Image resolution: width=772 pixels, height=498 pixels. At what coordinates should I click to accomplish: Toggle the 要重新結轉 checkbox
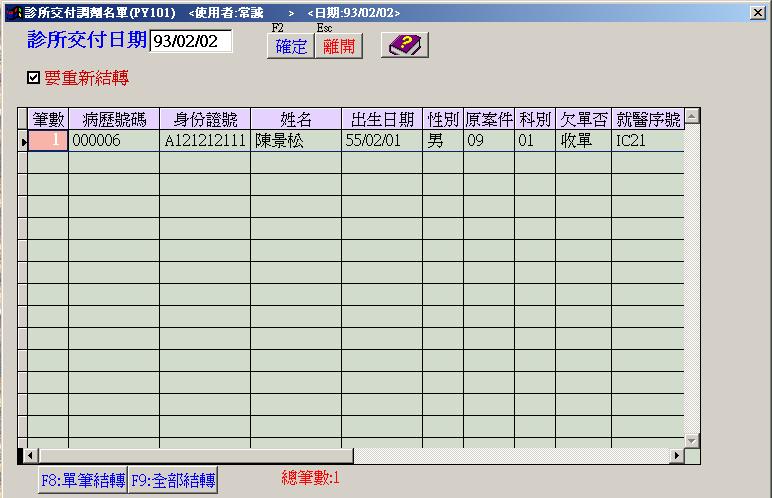point(34,77)
